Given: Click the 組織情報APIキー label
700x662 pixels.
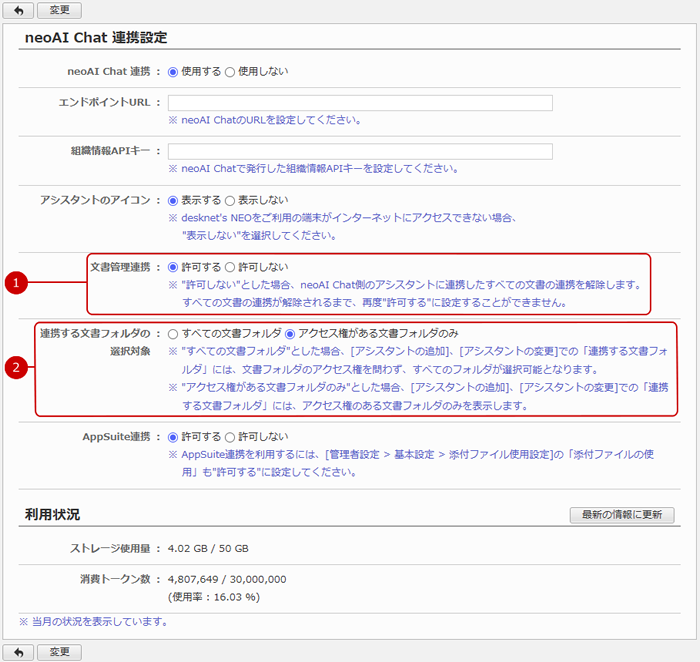Looking at the screenshot, I should [x=110, y=151].
